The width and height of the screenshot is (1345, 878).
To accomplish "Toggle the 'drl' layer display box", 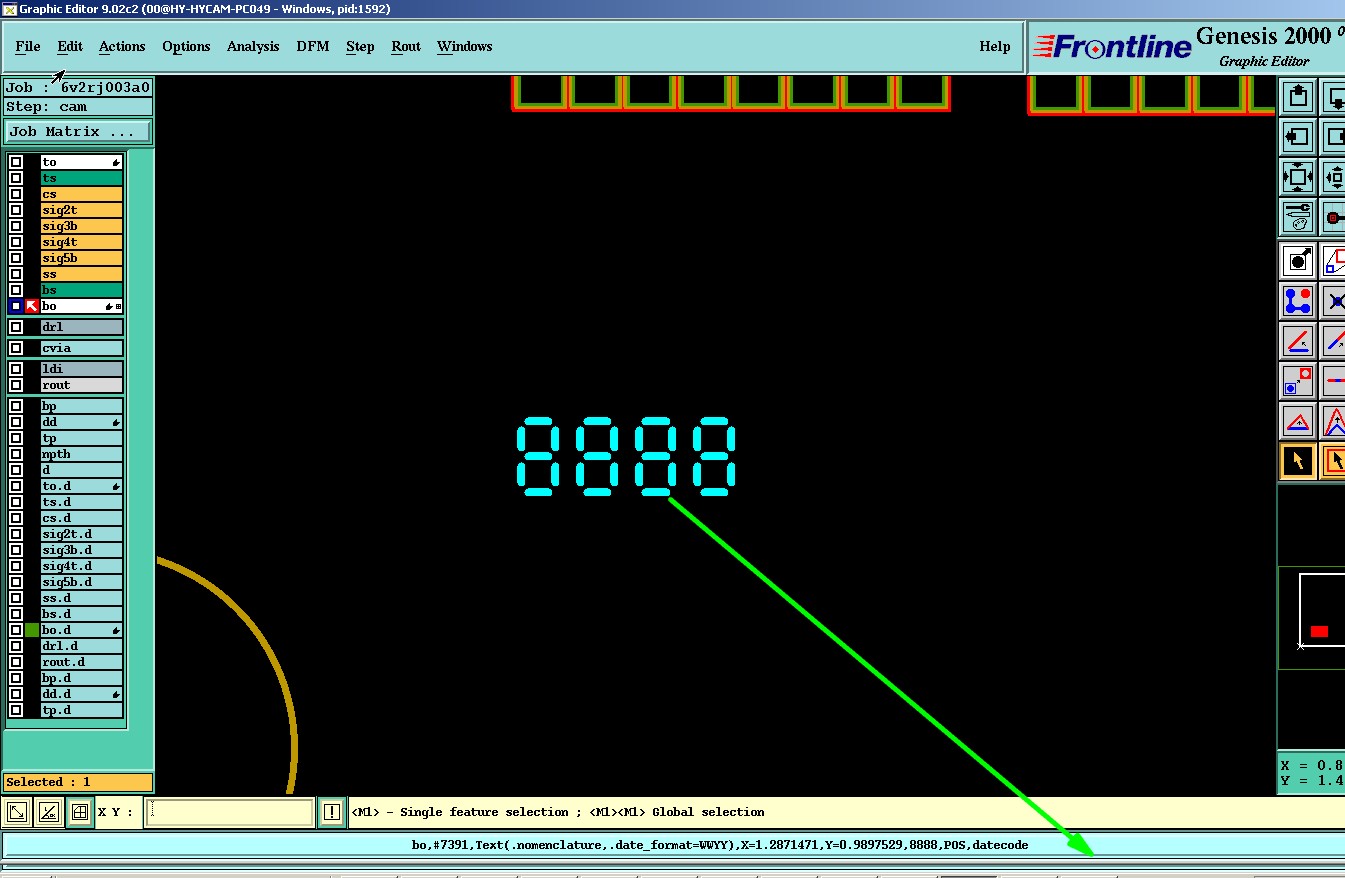I will [x=16, y=327].
